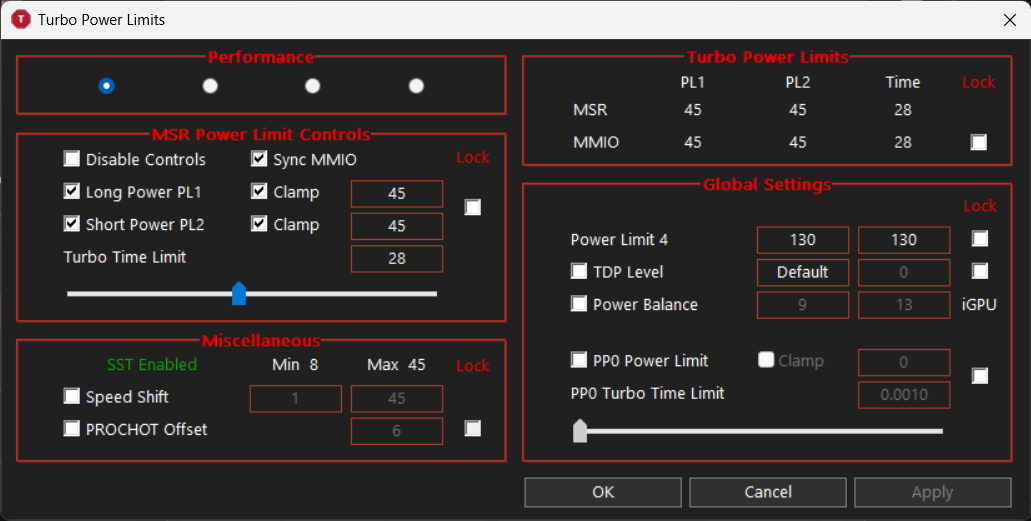Select the third Performance profile radio button
Image resolution: width=1031 pixels, height=521 pixels.
click(313, 86)
